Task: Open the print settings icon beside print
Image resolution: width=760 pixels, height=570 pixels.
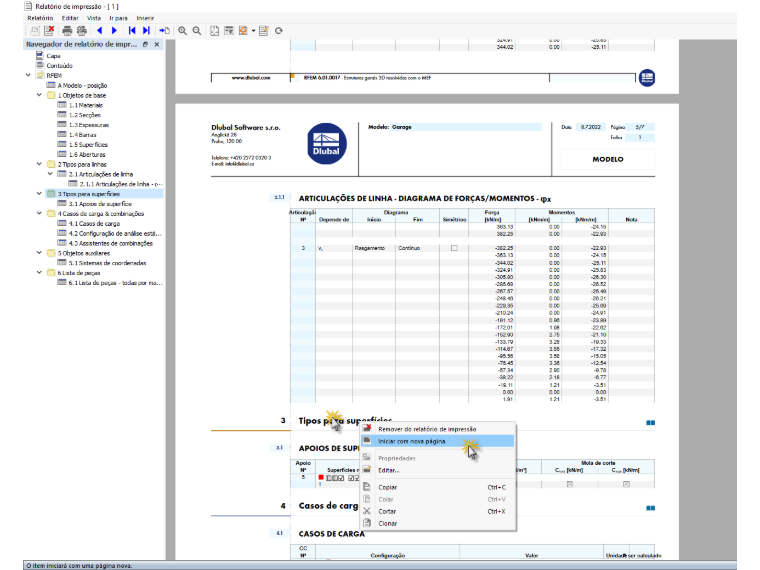Action: [x=82, y=31]
